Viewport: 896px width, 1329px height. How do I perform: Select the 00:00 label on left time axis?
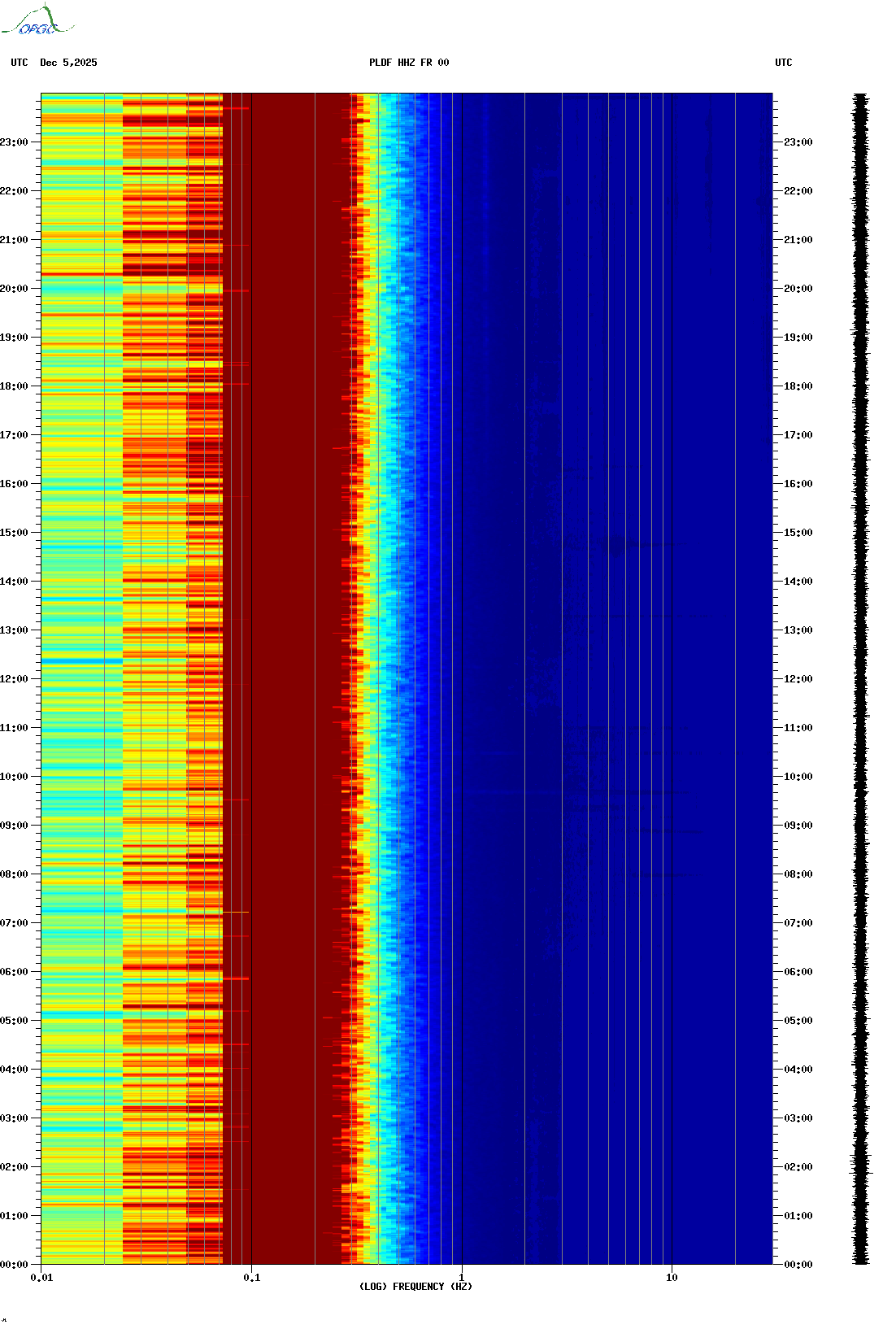tap(14, 1265)
